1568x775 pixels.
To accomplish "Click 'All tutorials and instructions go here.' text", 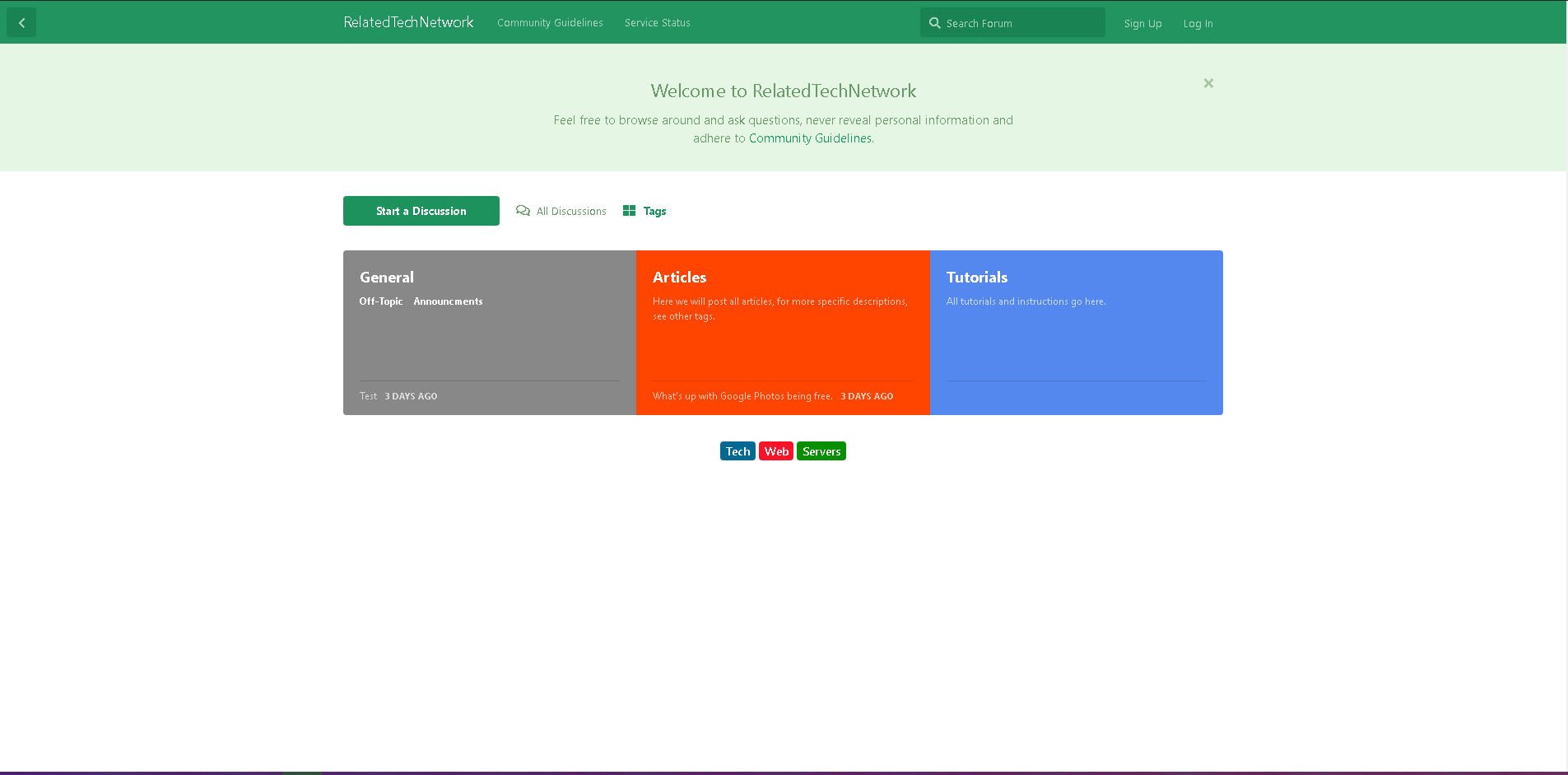I will click(x=1026, y=301).
